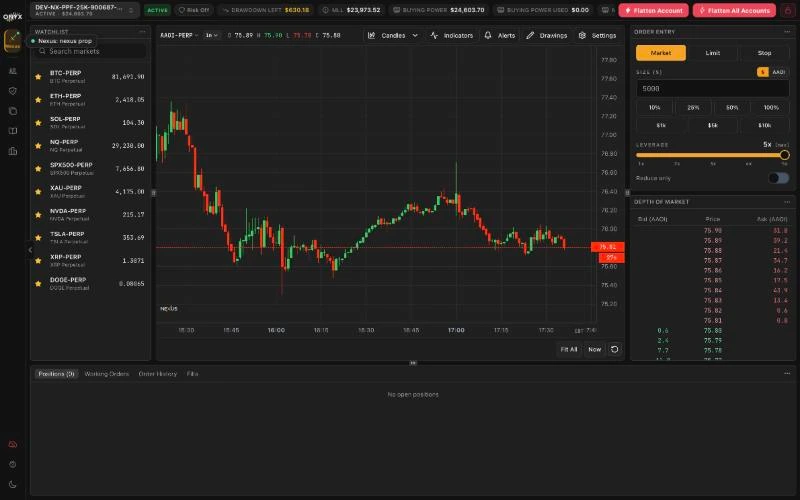Open the AADI-PERP symbol dropdown
The height and width of the screenshot is (500, 800).
click(179, 35)
